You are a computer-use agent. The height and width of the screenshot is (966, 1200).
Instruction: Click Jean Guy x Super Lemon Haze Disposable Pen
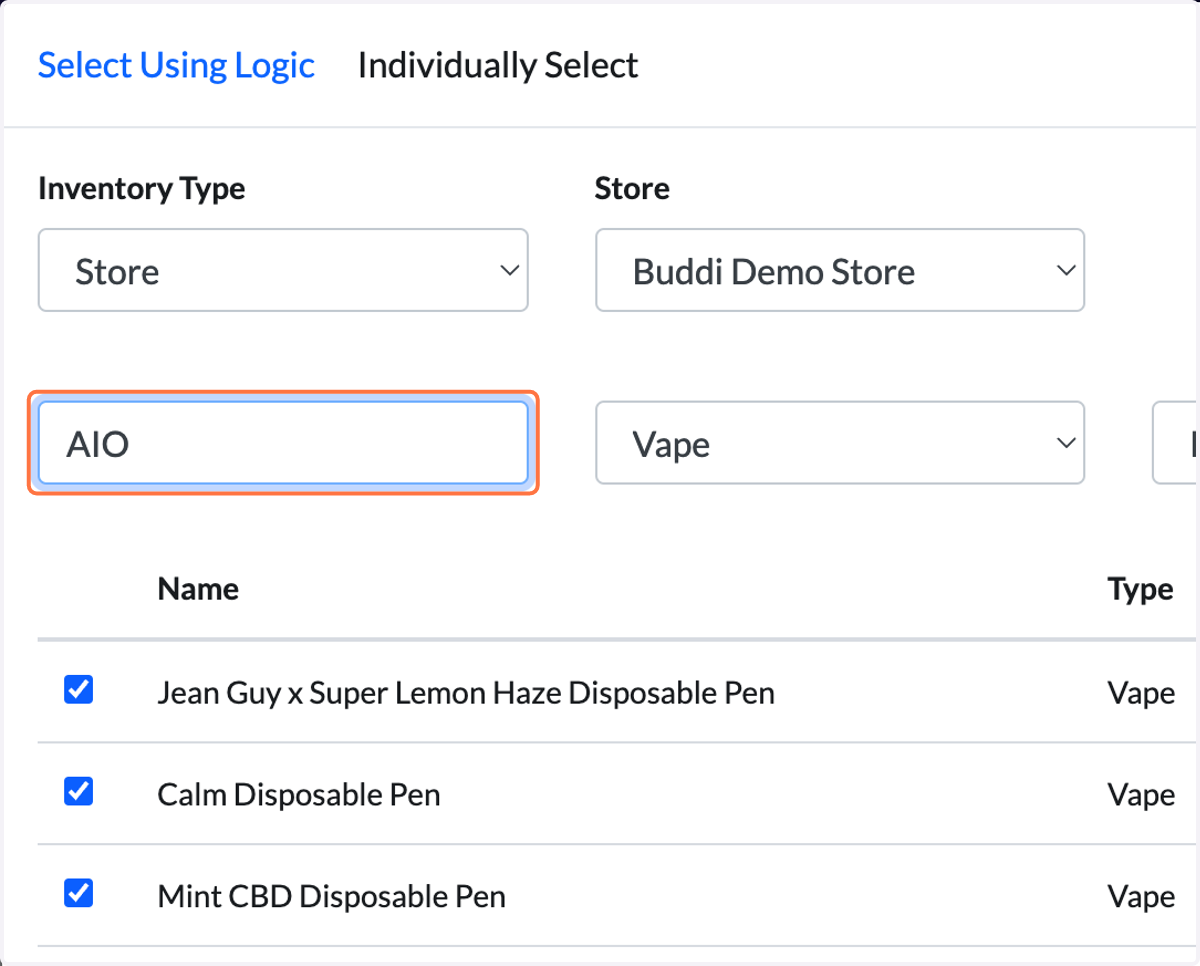click(x=466, y=692)
